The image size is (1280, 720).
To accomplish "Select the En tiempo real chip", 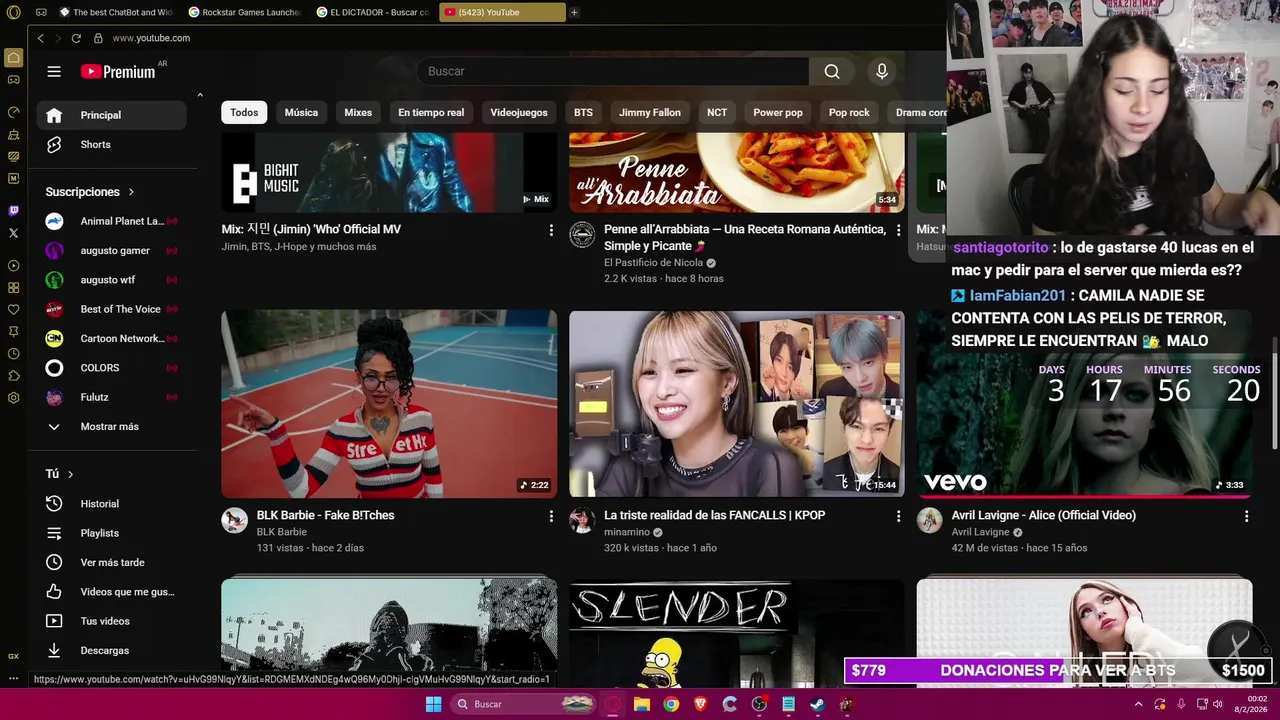I will pos(431,113).
